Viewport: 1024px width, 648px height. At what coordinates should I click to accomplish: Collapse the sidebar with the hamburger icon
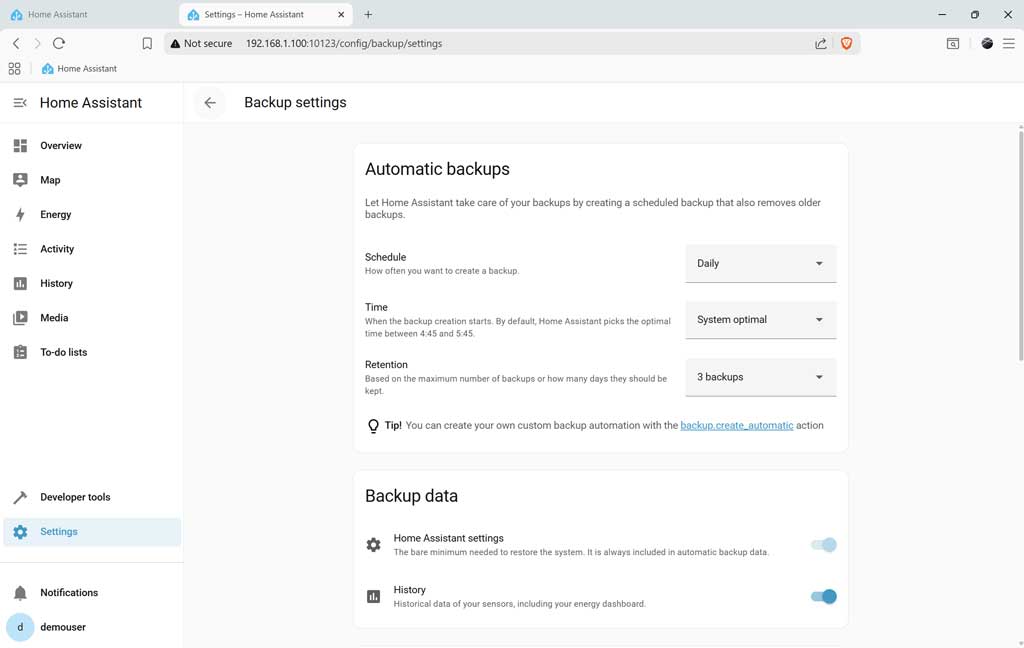click(x=20, y=103)
